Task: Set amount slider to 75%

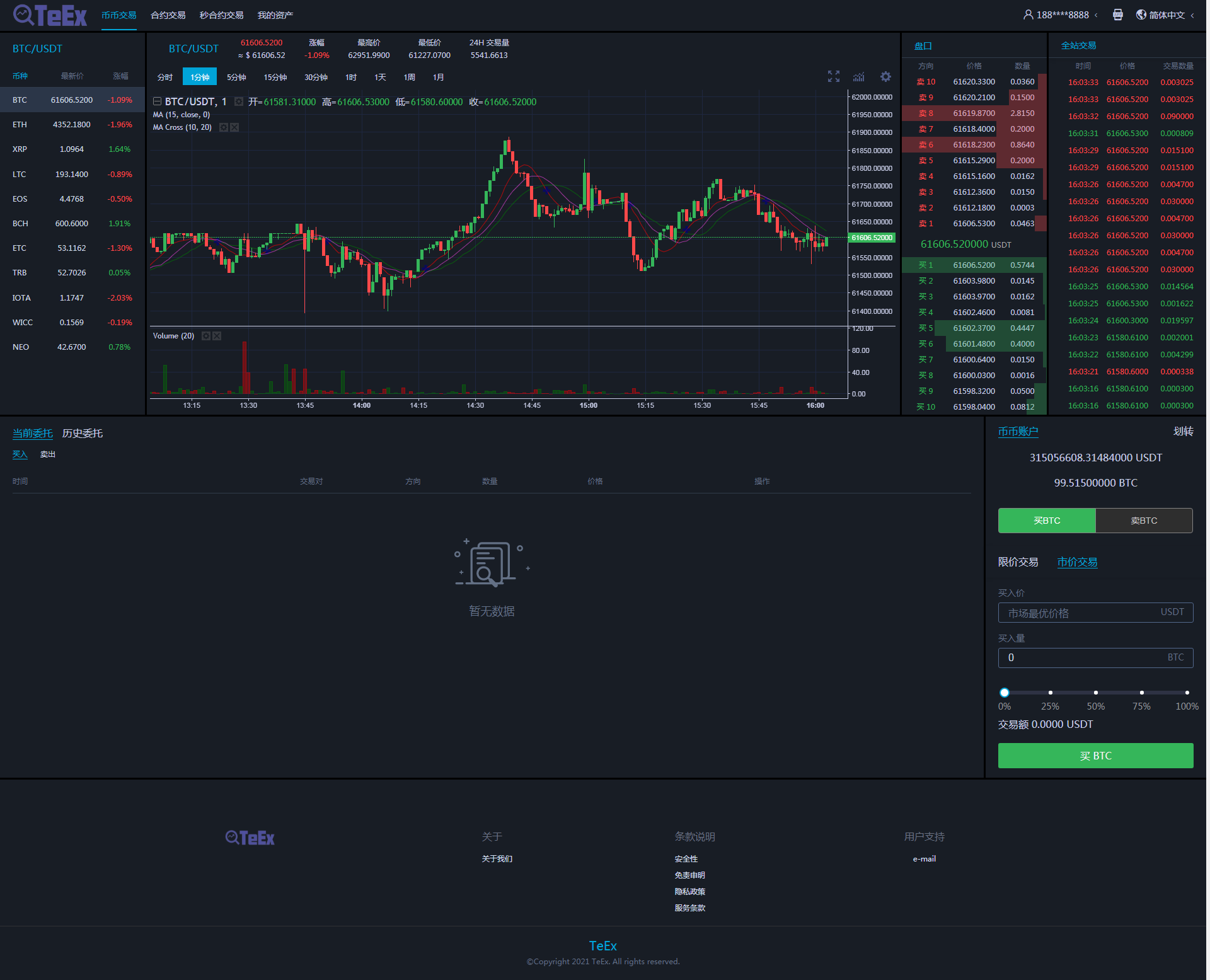Action: (x=1141, y=693)
